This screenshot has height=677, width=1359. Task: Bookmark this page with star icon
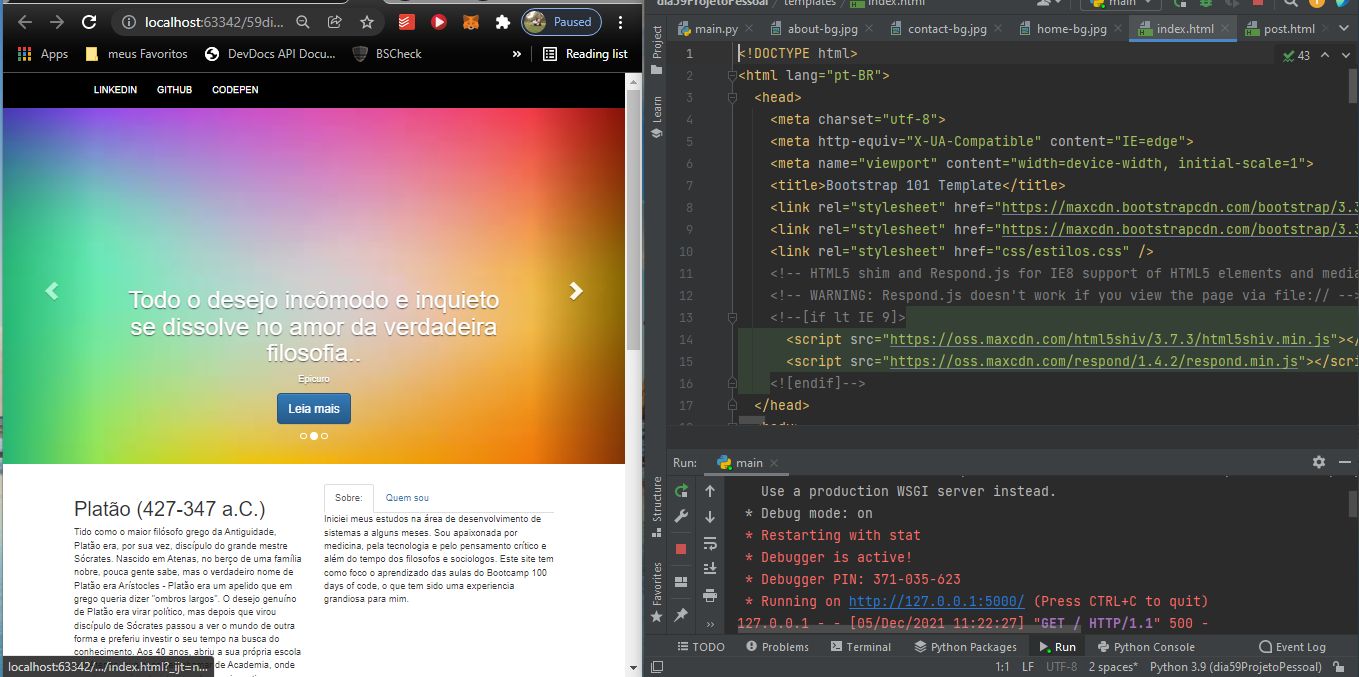[367, 22]
